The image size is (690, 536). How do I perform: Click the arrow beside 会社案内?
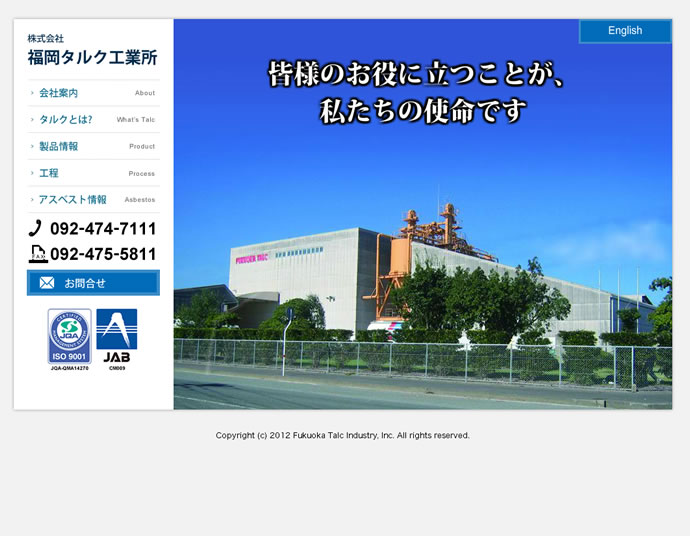click(32, 93)
